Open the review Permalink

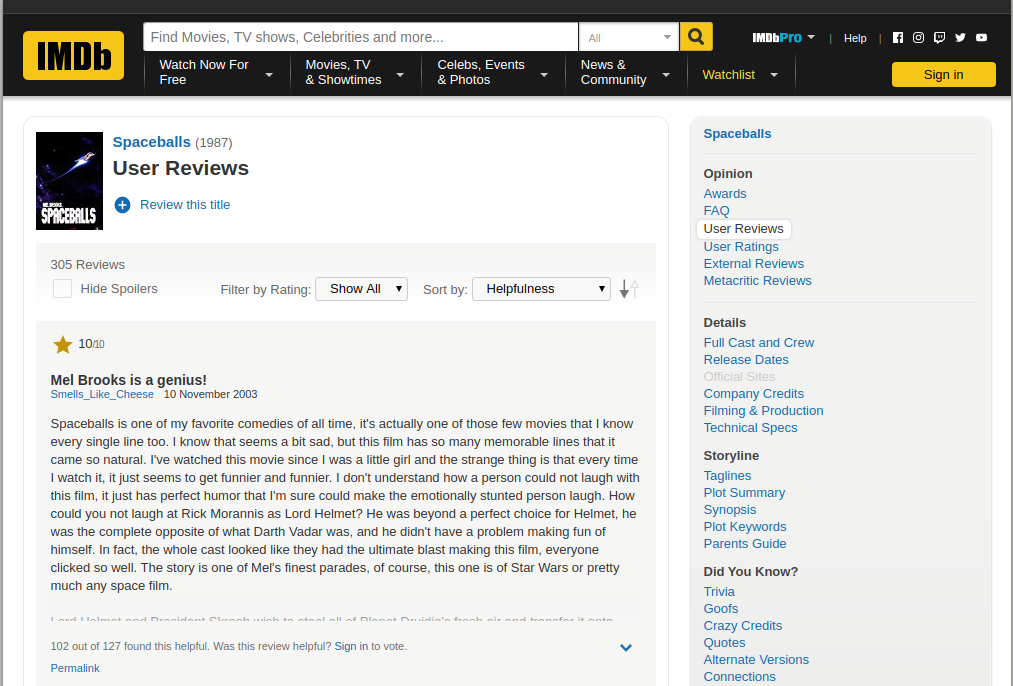click(75, 669)
